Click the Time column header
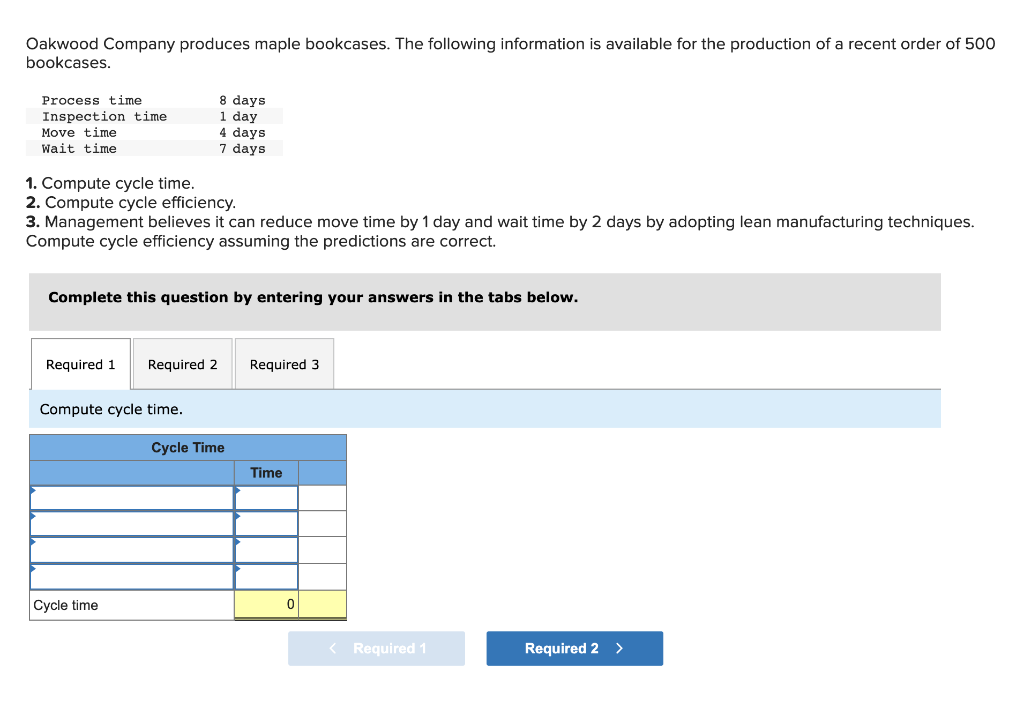Image resolution: width=1024 pixels, height=715 pixels. point(266,473)
